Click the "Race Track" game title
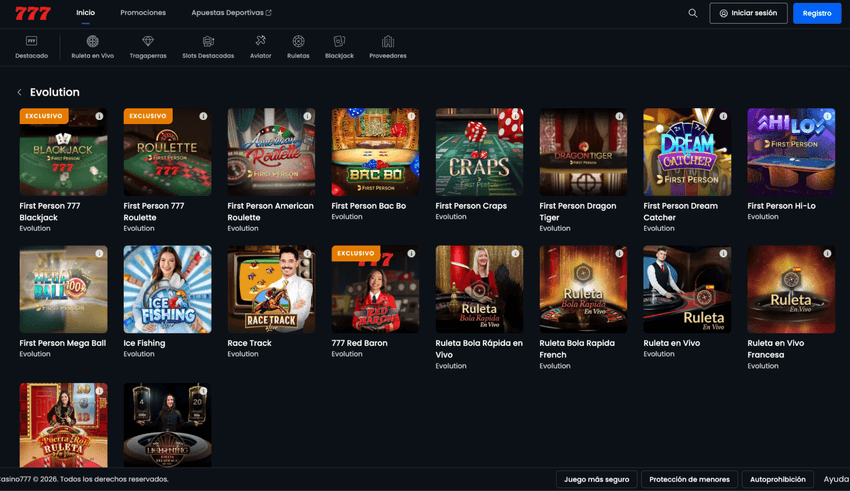850x491 pixels. [x=249, y=343]
